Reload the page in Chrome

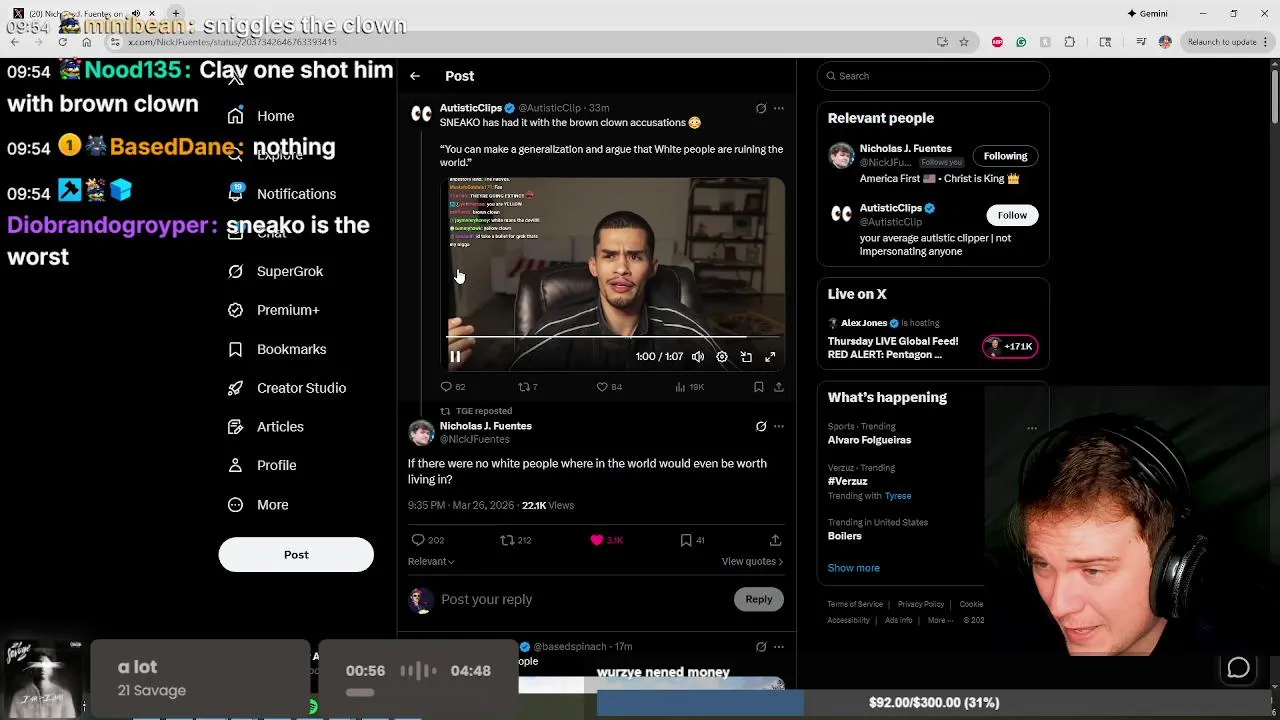(x=62, y=42)
